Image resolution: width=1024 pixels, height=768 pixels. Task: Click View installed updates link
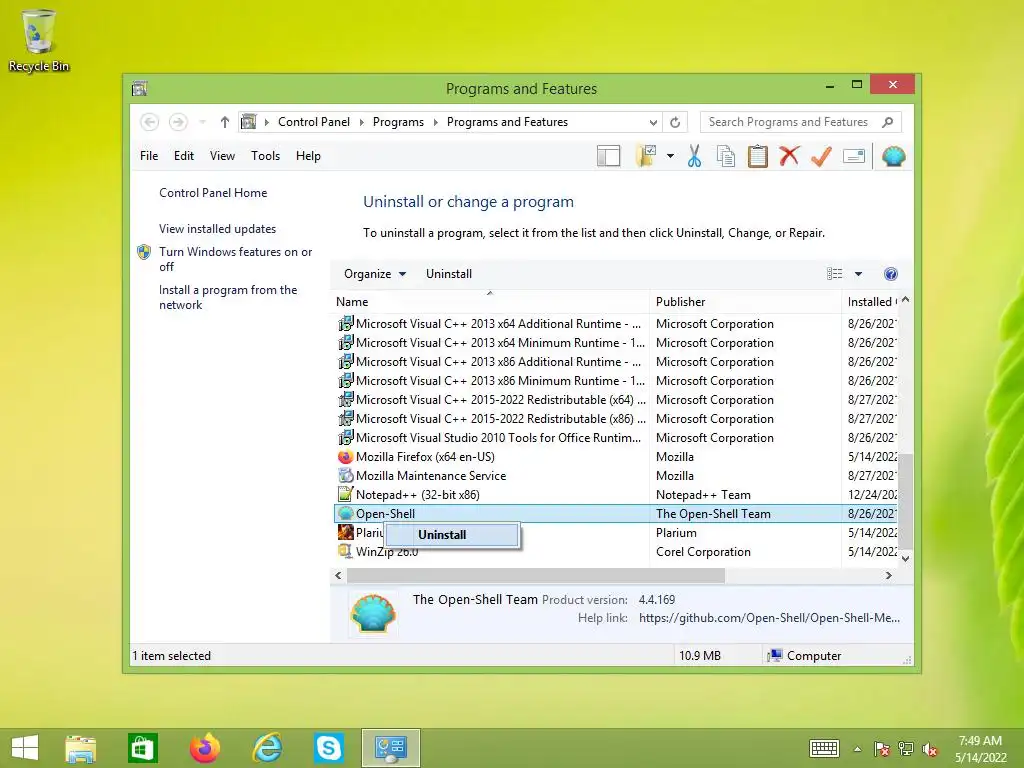click(217, 229)
